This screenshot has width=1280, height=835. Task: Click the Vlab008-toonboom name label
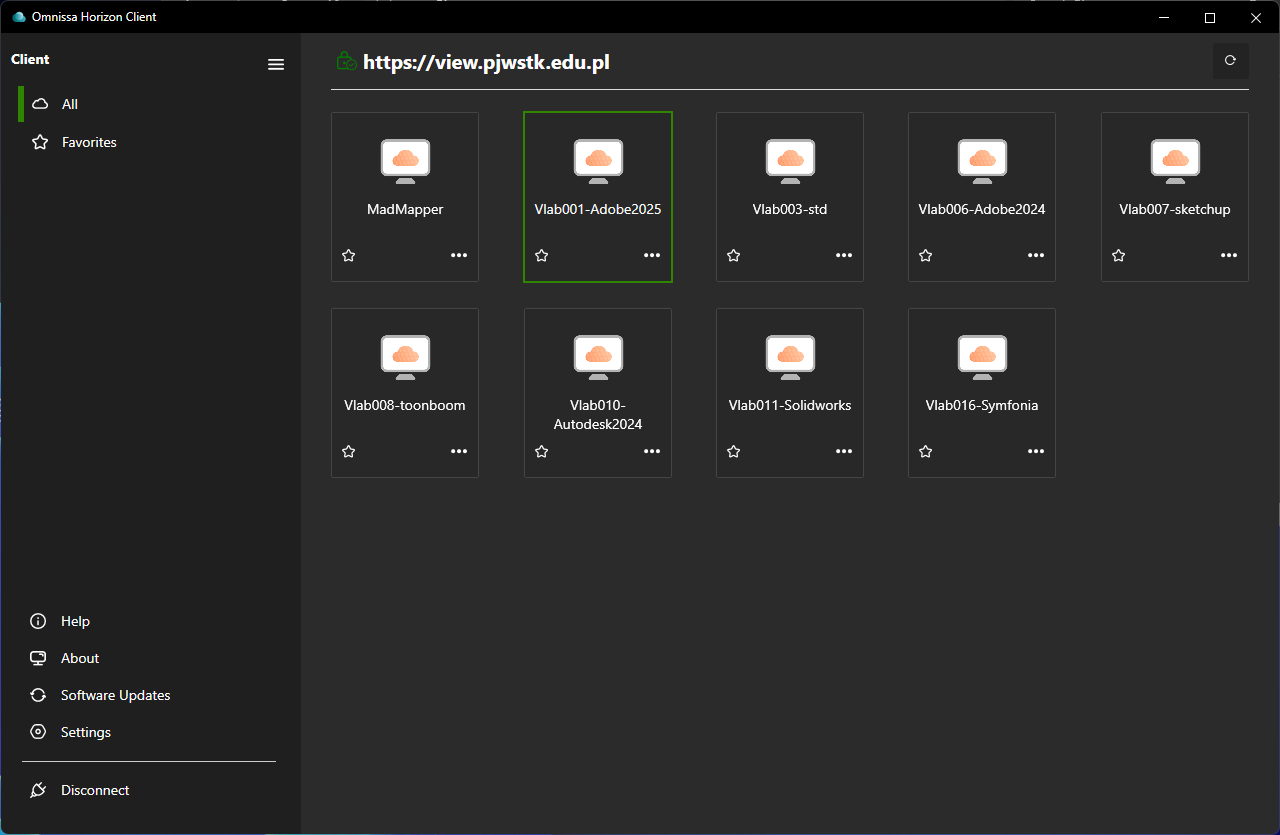coord(405,406)
